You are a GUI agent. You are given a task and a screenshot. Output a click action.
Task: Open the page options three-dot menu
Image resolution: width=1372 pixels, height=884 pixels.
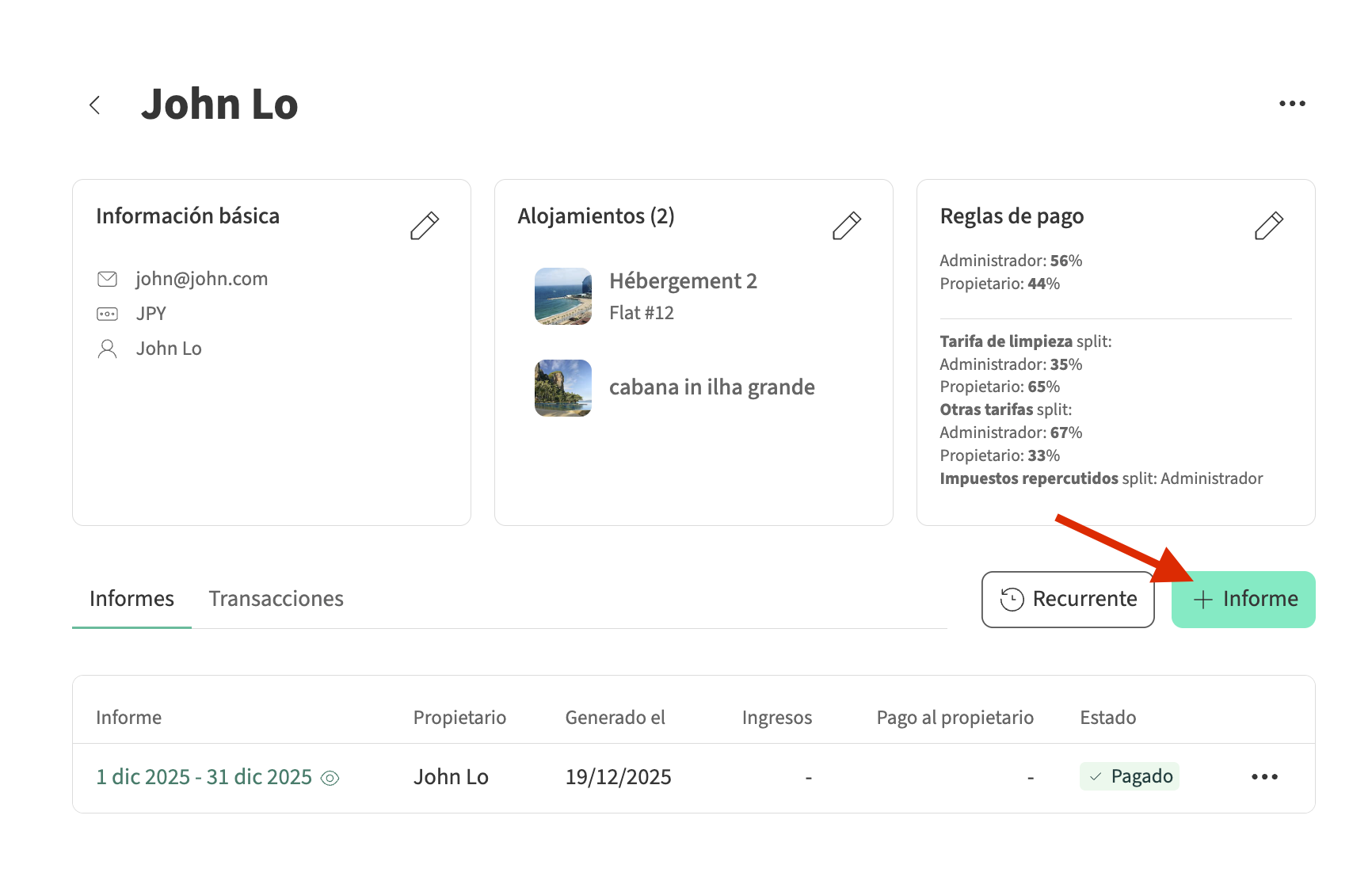point(1291,104)
